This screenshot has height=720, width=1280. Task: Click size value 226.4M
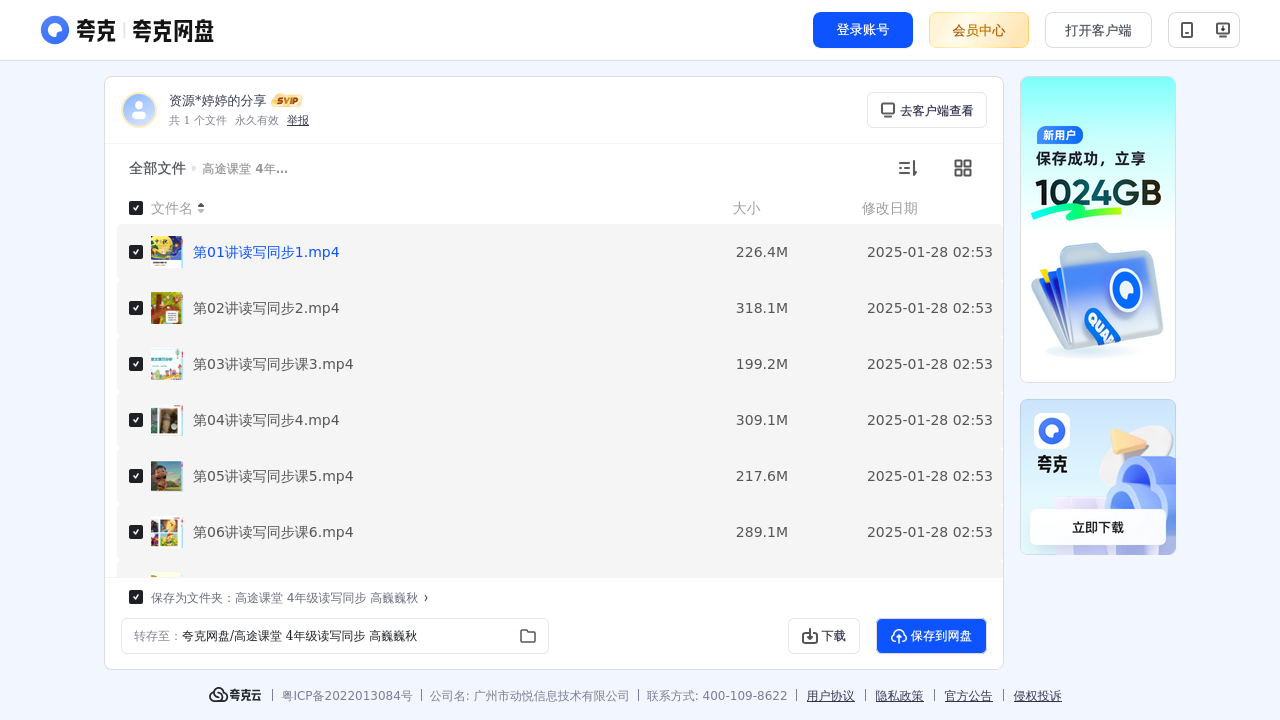pyautogui.click(x=762, y=252)
